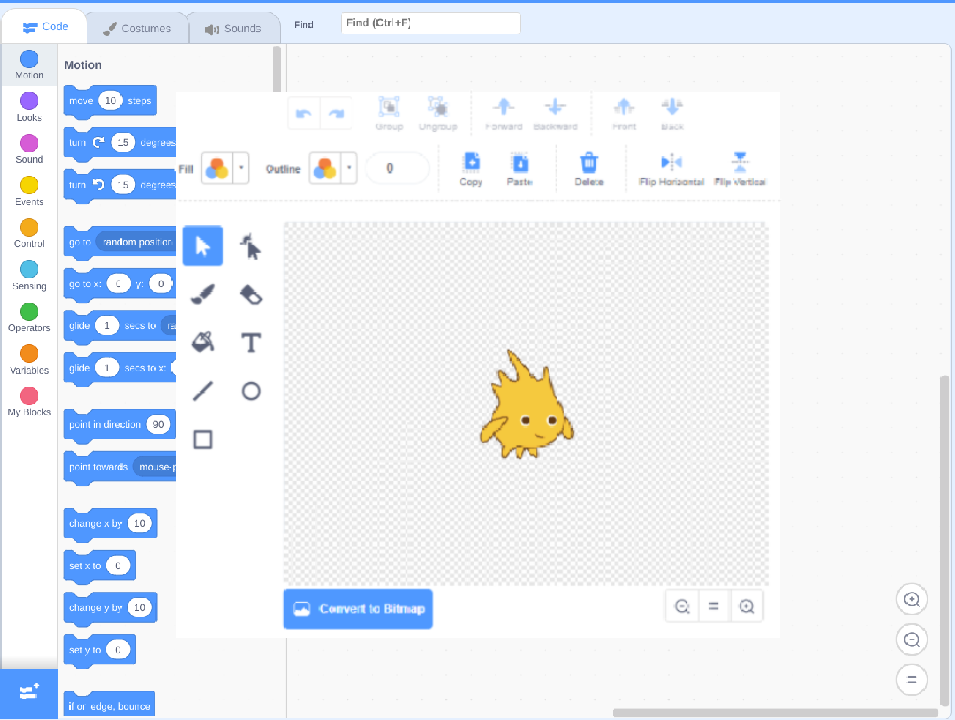Send selection to Back

[x=672, y=114]
